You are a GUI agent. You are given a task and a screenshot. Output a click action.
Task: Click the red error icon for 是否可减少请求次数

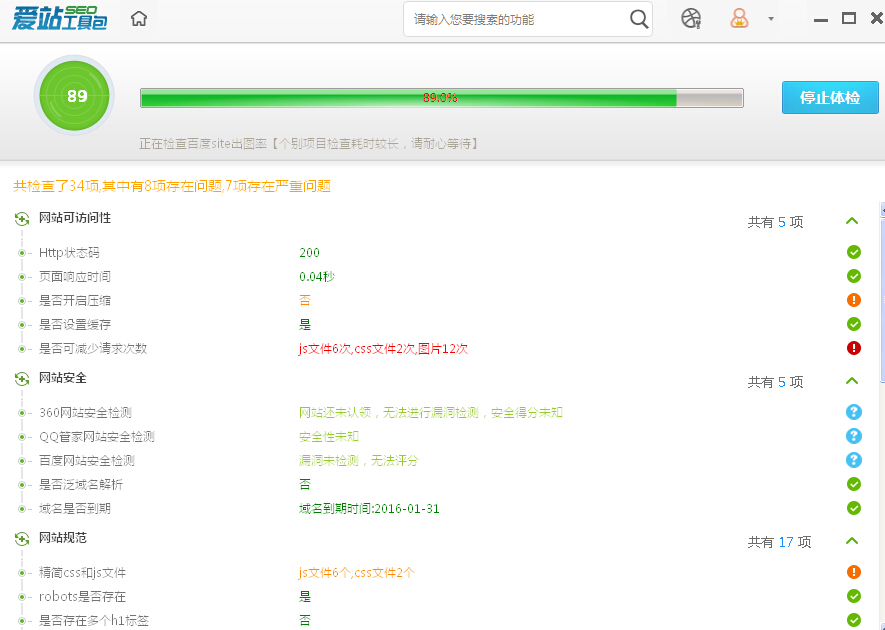pos(853,346)
